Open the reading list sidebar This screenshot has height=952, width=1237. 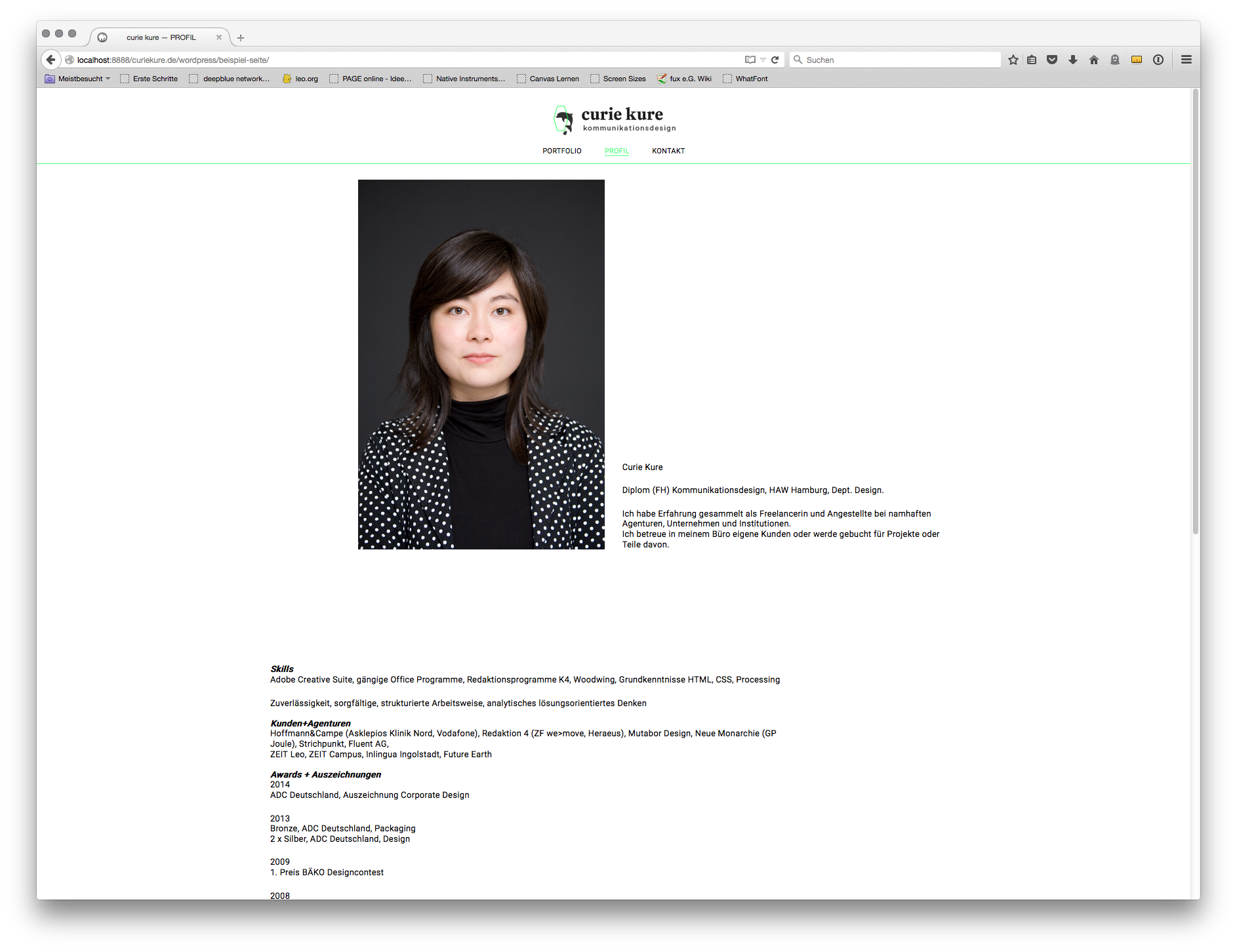point(1032,59)
